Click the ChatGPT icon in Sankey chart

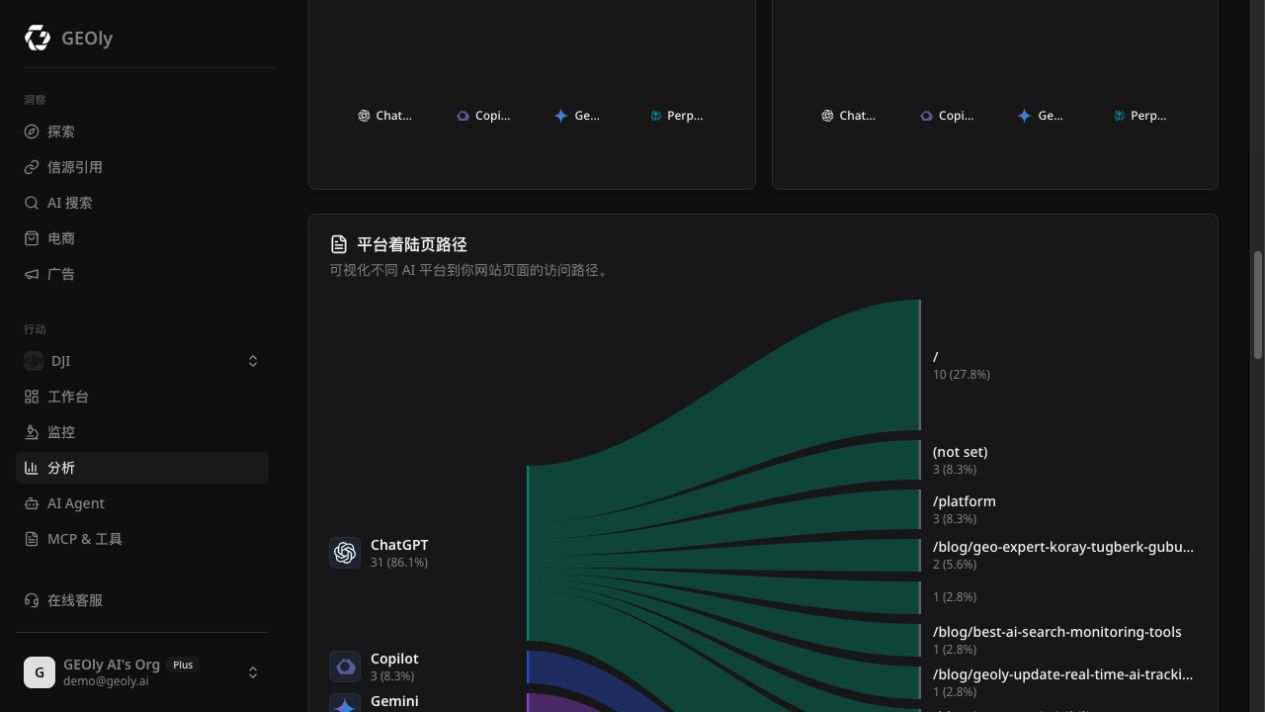(x=345, y=553)
